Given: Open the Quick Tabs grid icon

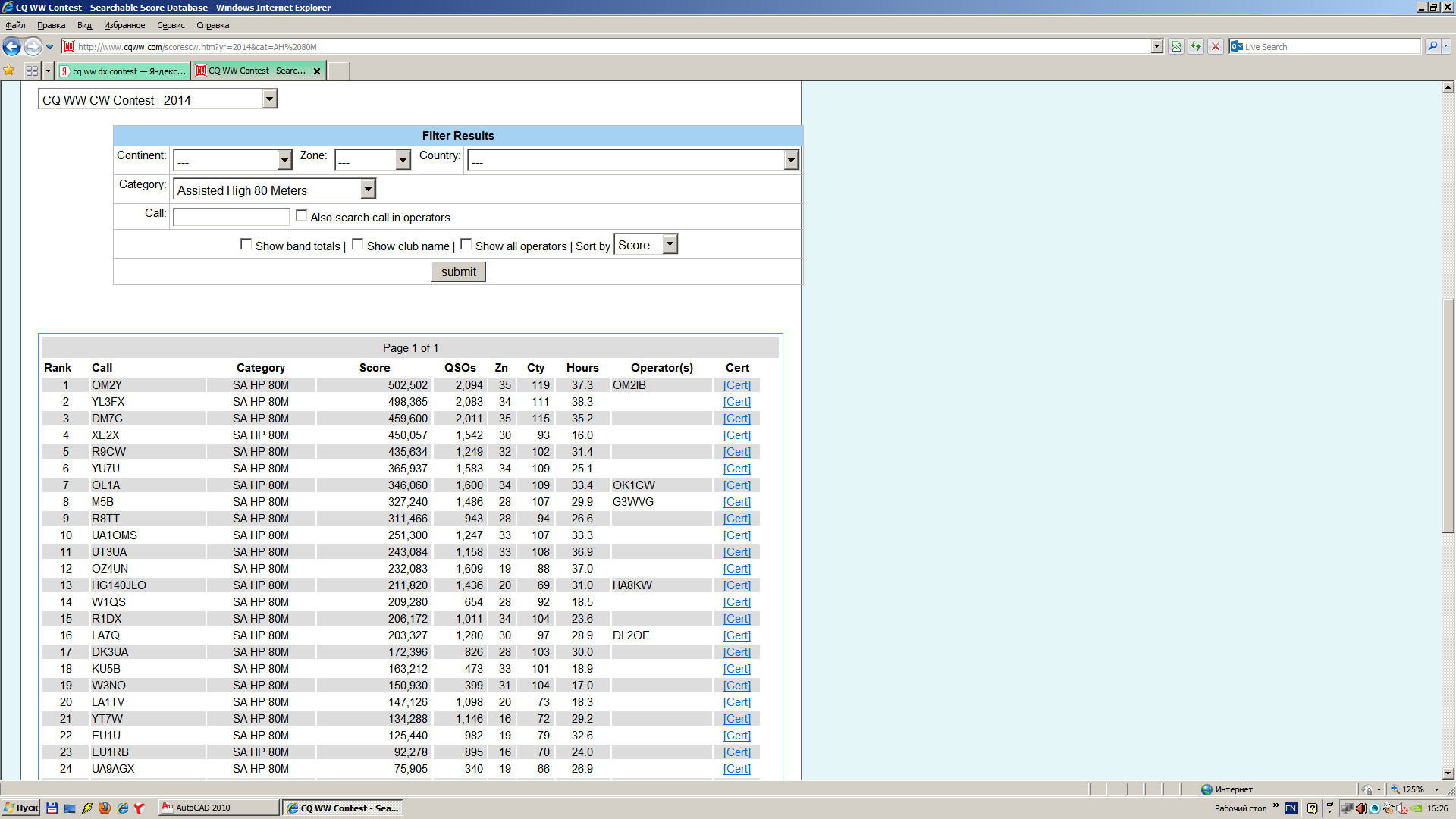Looking at the screenshot, I should pyautogui.click(x=32, y=71).
